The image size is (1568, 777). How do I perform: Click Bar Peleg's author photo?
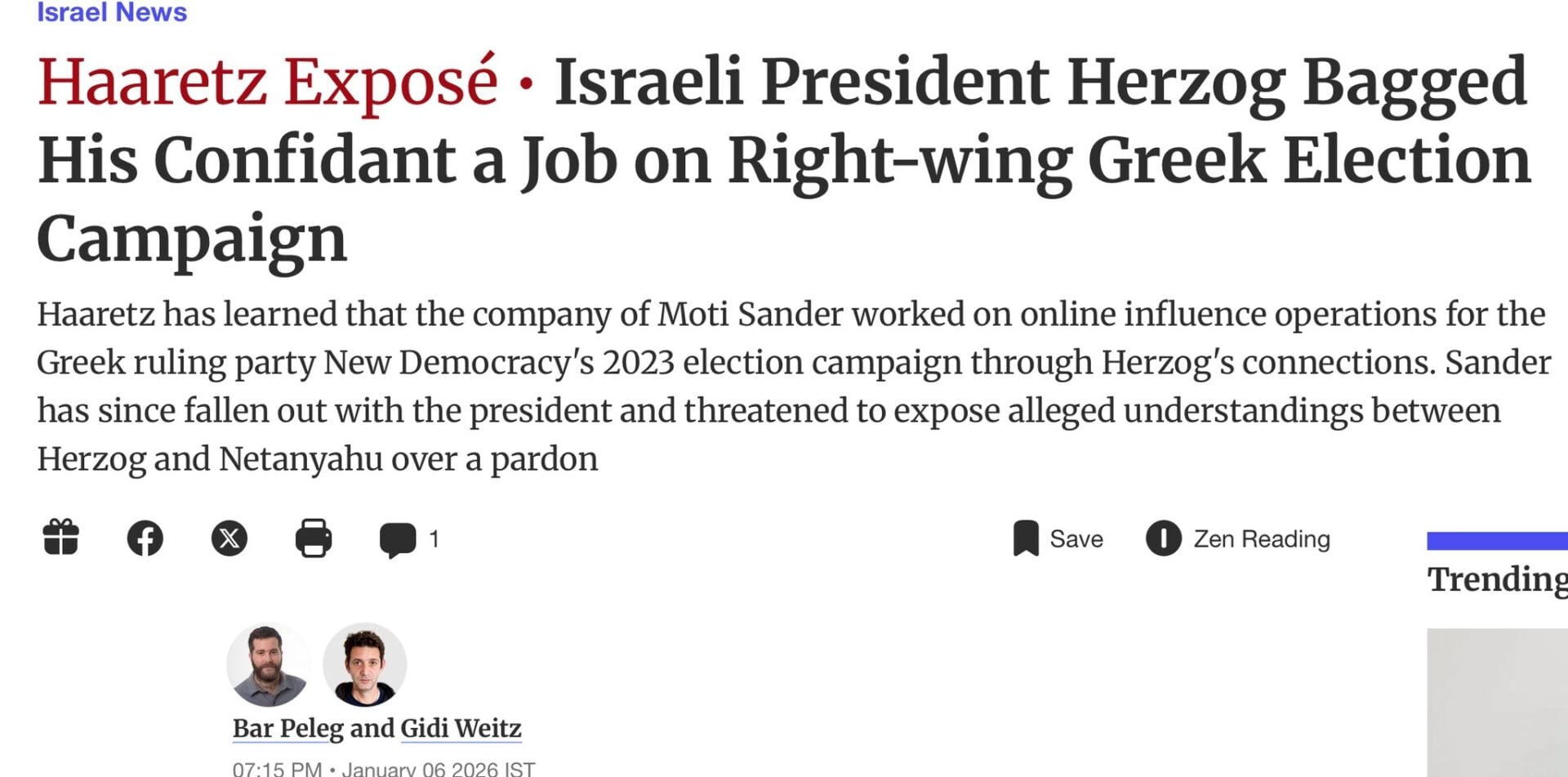point(268,665)
